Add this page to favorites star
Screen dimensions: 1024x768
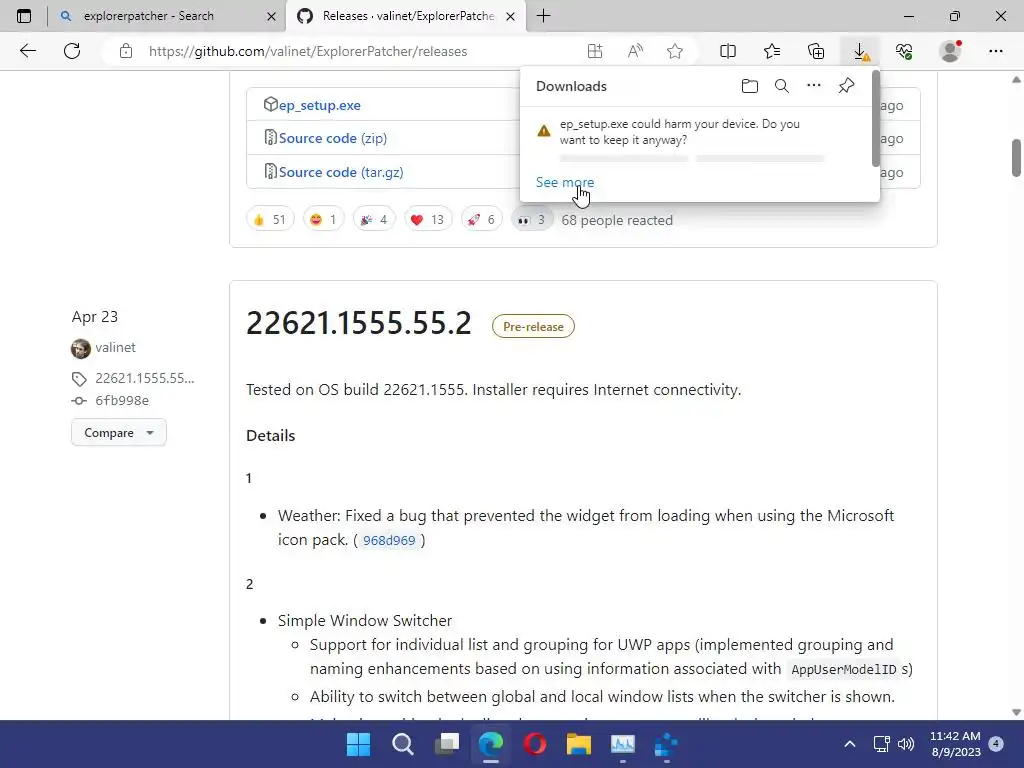(x=675, y=51)
